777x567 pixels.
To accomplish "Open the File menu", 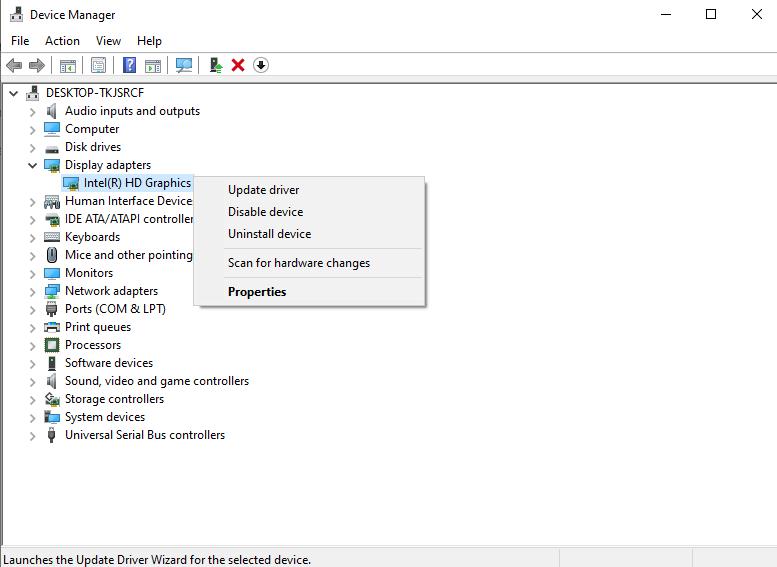I will tap(20, 41).
